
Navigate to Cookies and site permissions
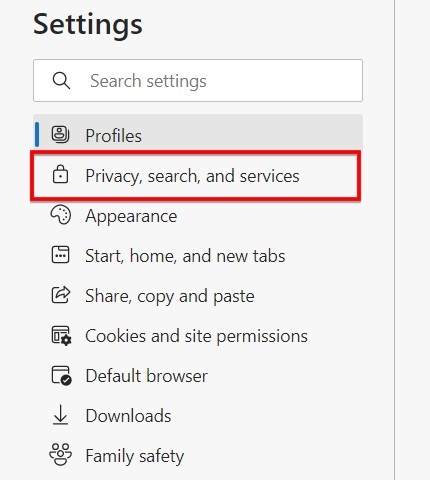click(x=196, y=336)
